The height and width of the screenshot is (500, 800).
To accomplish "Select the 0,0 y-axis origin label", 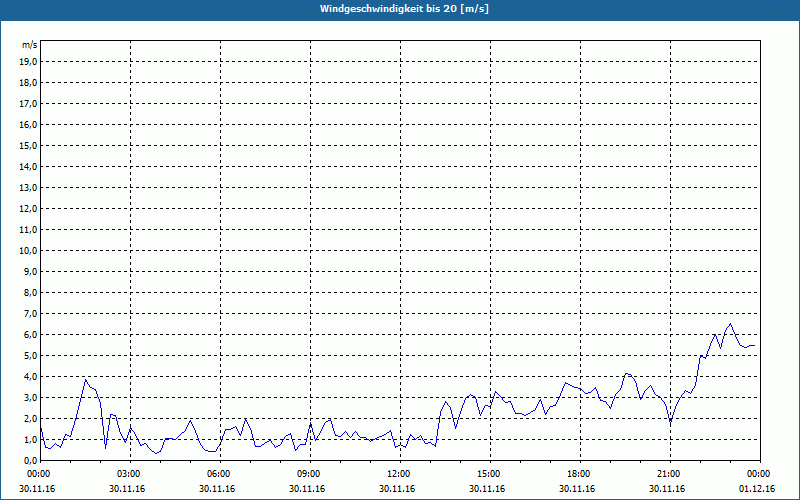I will 30,461.
